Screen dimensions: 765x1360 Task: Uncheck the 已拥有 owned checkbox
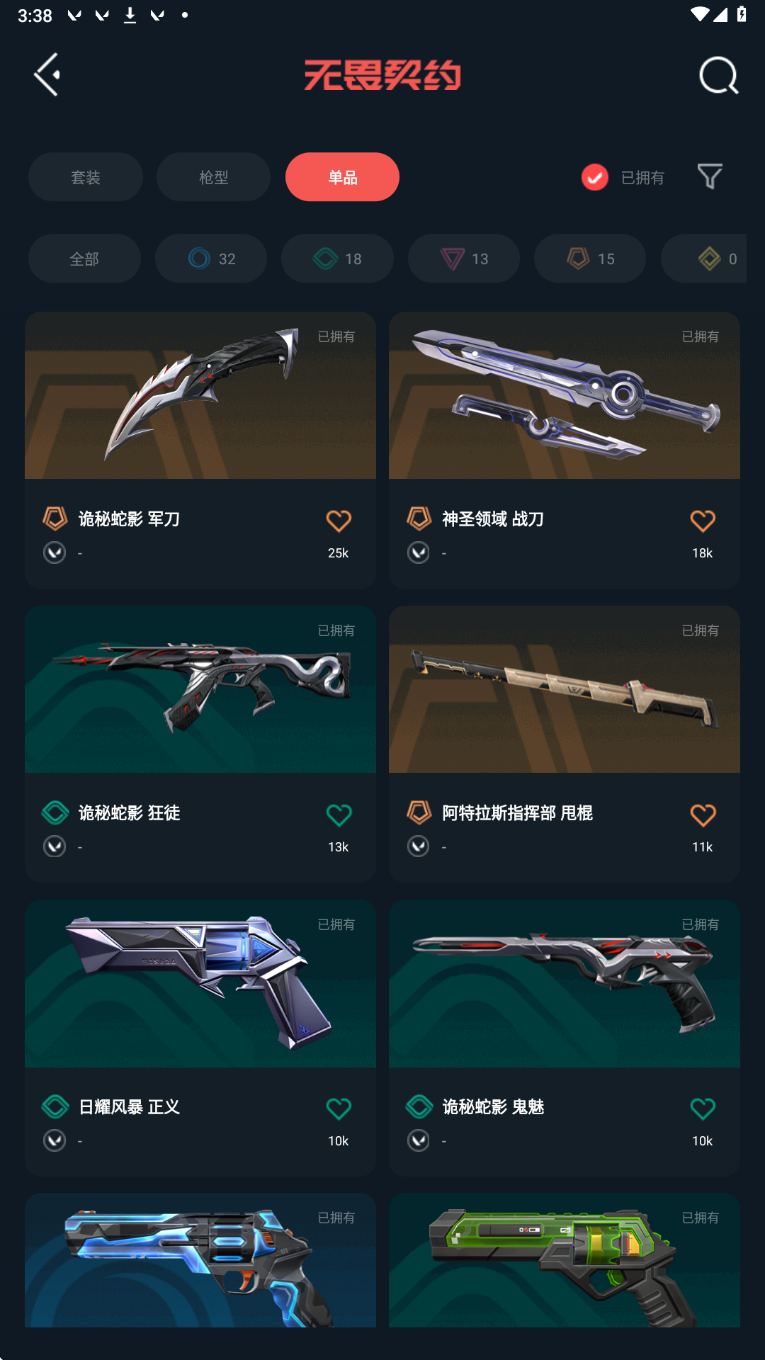tap(595, 177)
